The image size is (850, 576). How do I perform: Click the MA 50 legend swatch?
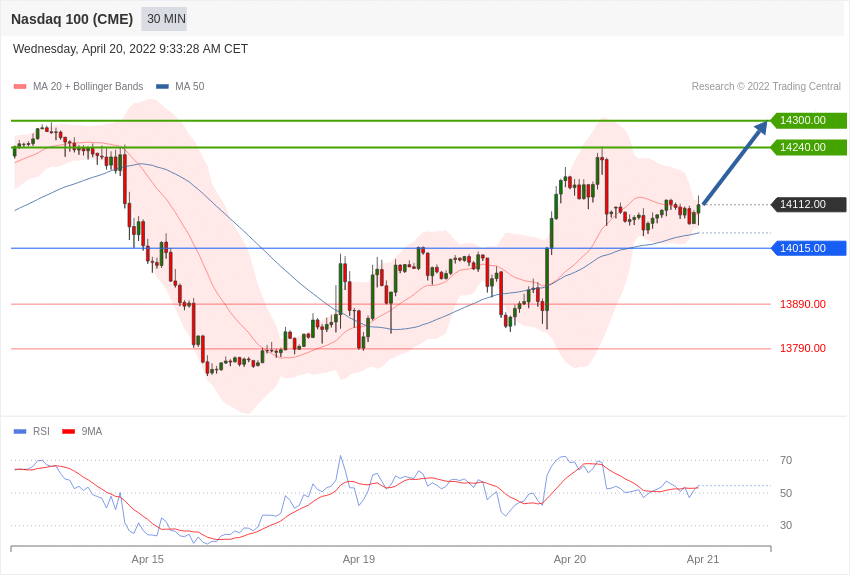click(x=162, y=87)
